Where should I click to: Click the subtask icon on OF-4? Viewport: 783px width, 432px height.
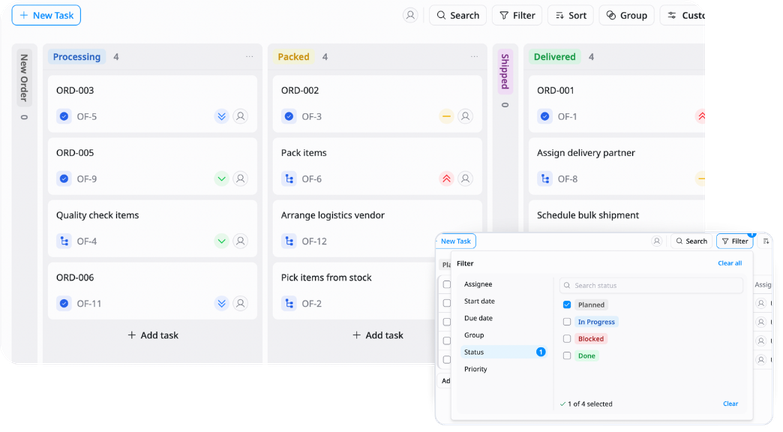tap(63, 241)
